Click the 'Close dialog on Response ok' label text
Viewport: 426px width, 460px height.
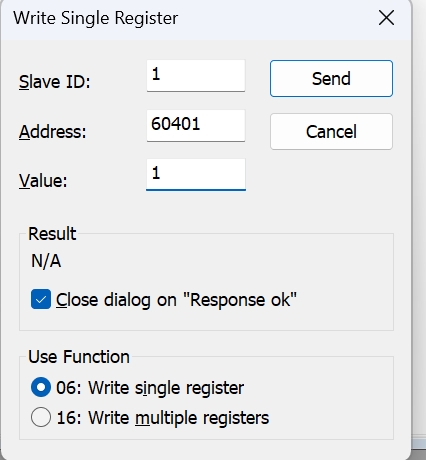pyautogui.click(x=176, y=300)
